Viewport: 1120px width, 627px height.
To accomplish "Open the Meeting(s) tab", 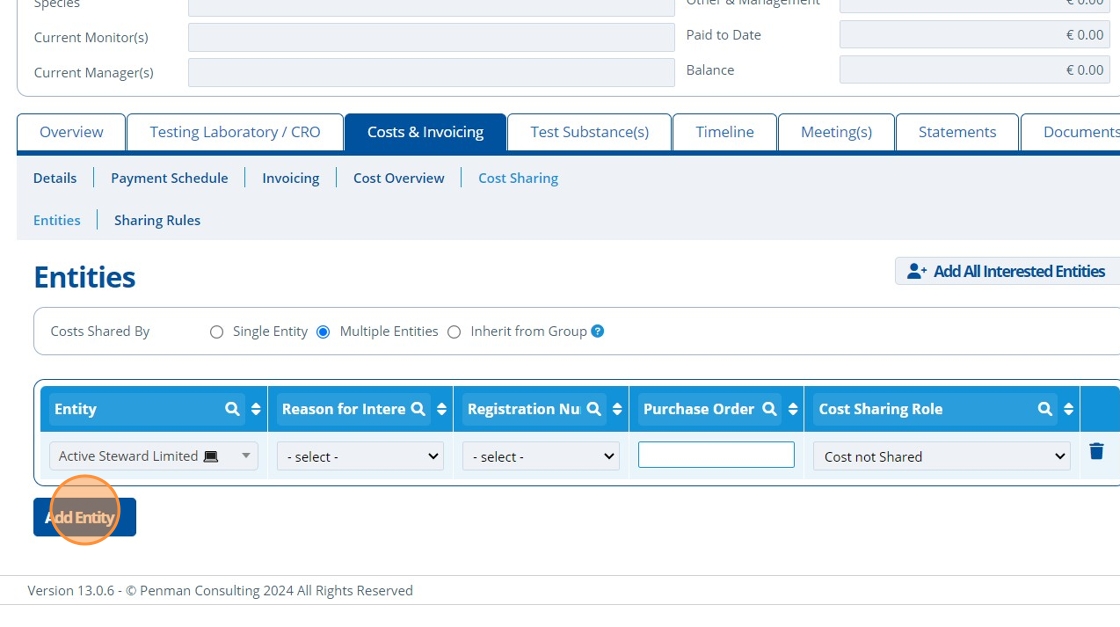I will [x=836, y=132].
